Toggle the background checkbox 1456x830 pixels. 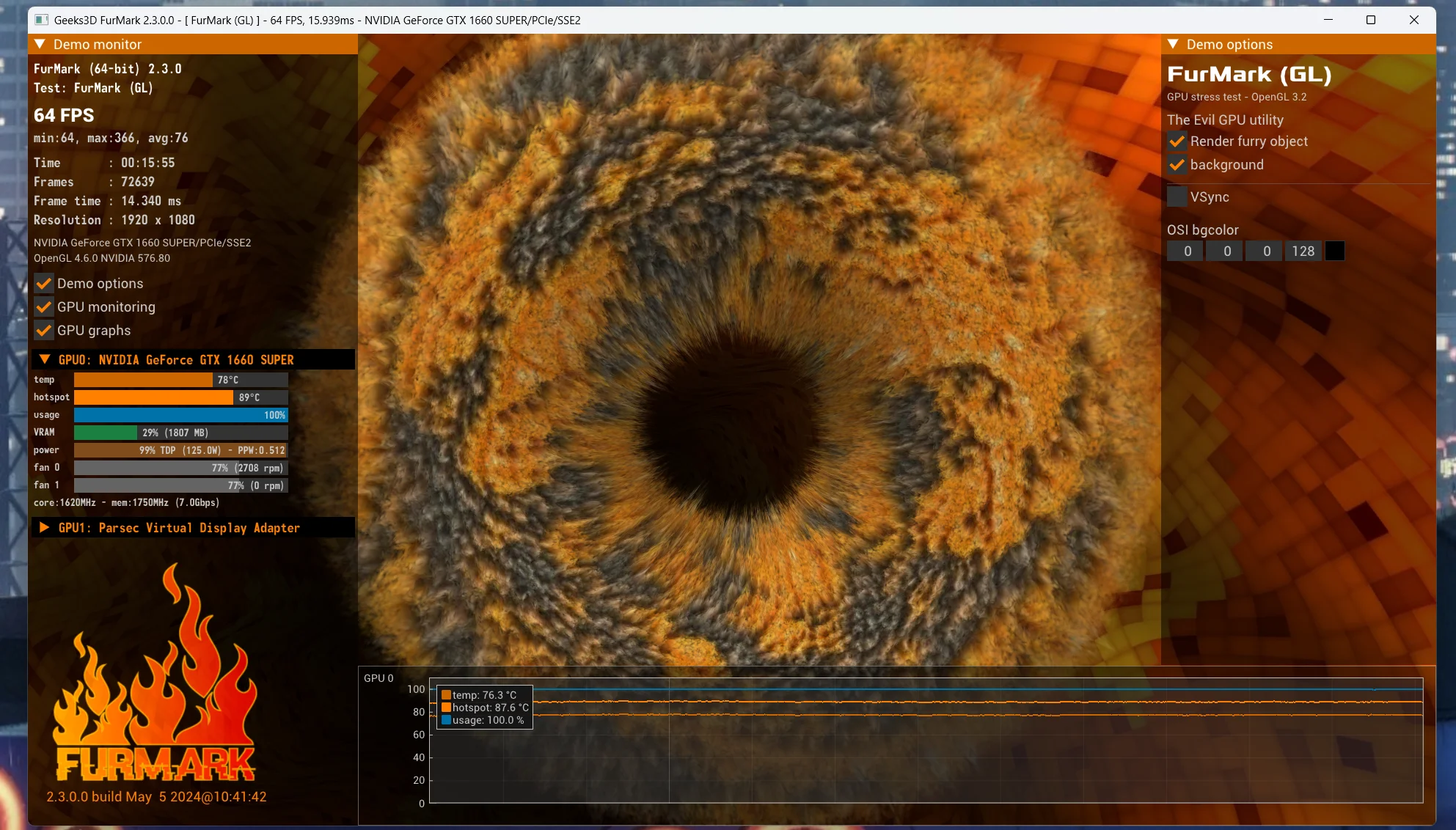1177,165
